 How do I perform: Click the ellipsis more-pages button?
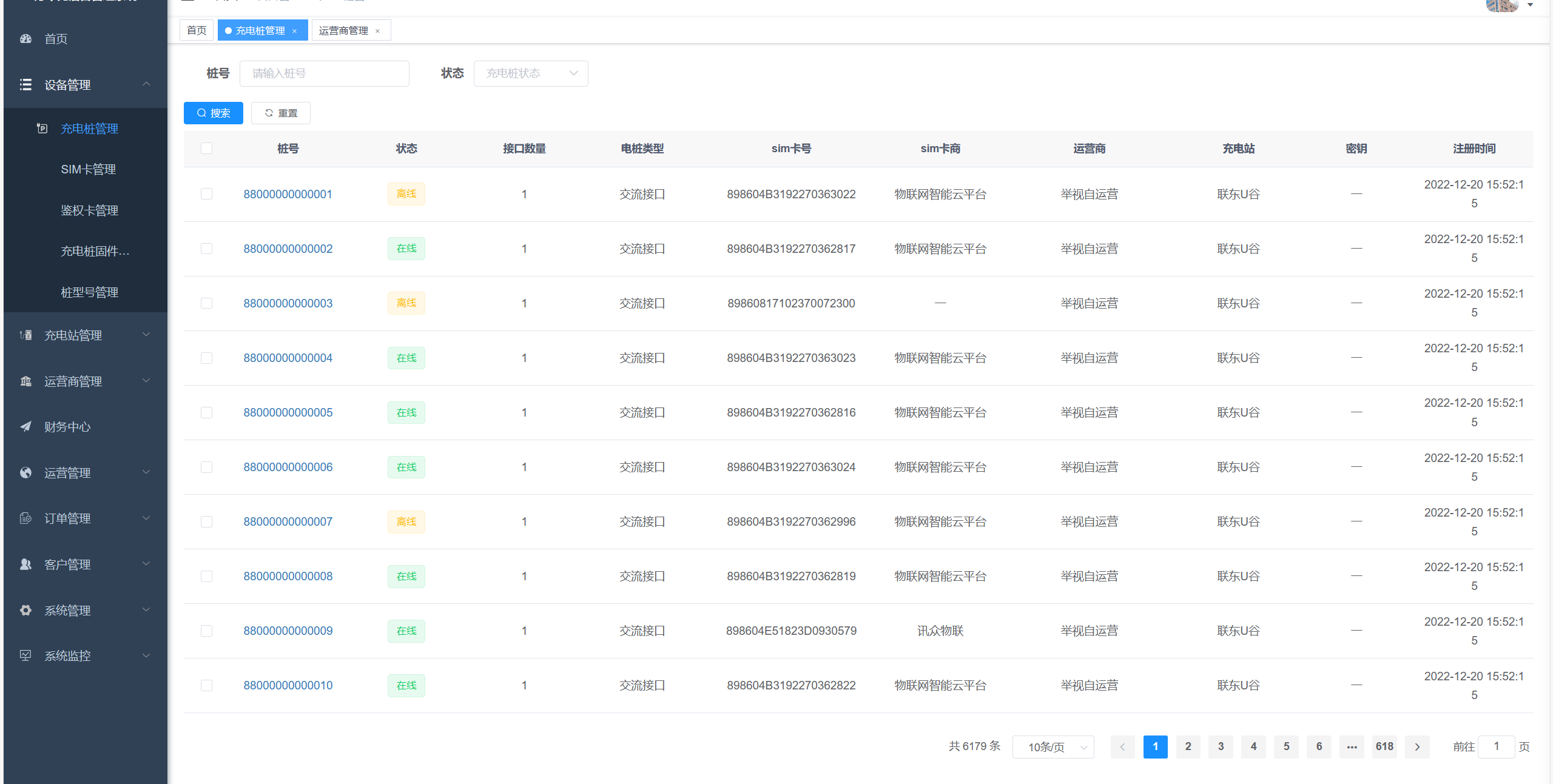pos(1352,747)
